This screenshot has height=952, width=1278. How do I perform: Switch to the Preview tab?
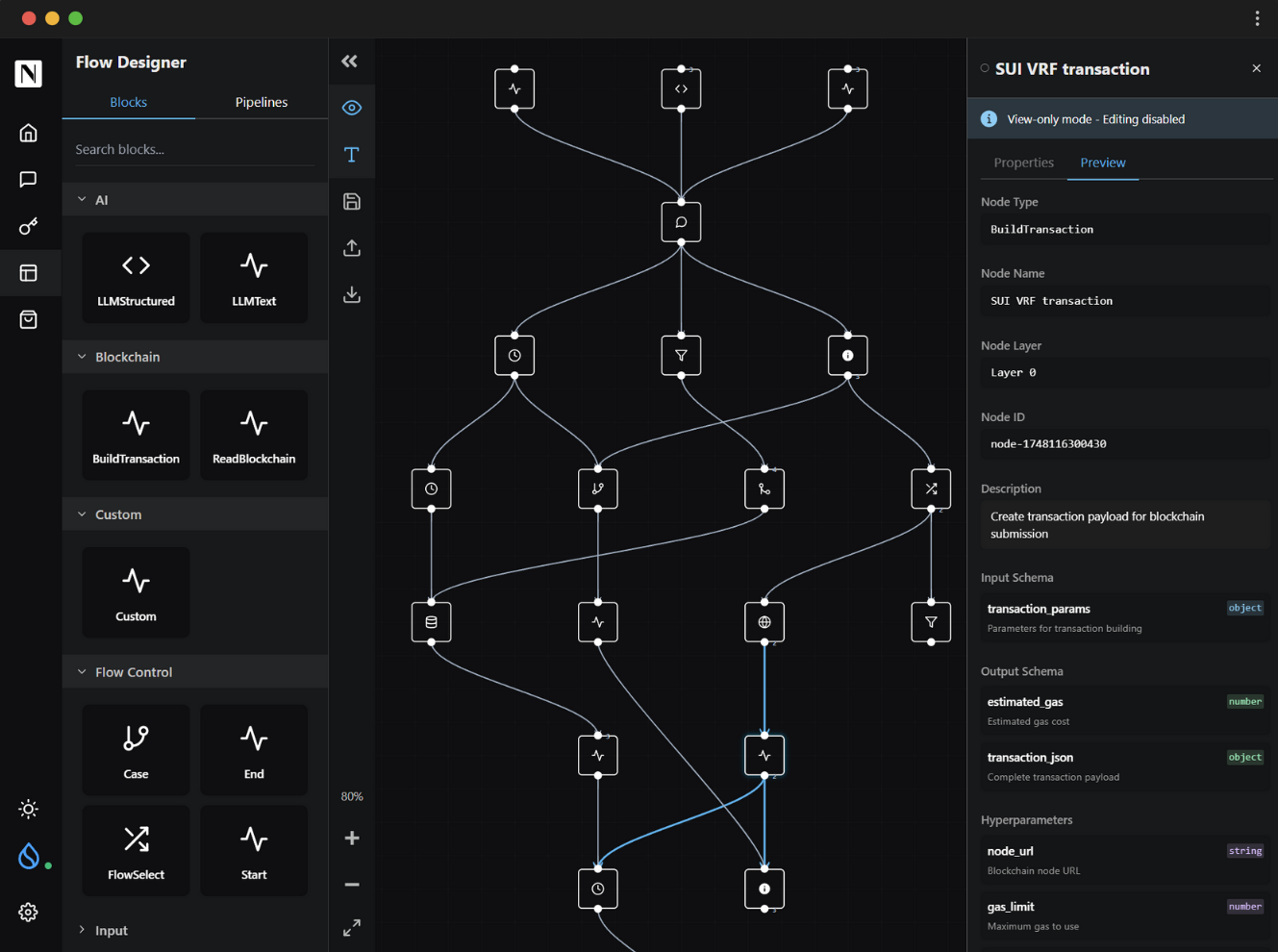click(x=1102, y=163)
